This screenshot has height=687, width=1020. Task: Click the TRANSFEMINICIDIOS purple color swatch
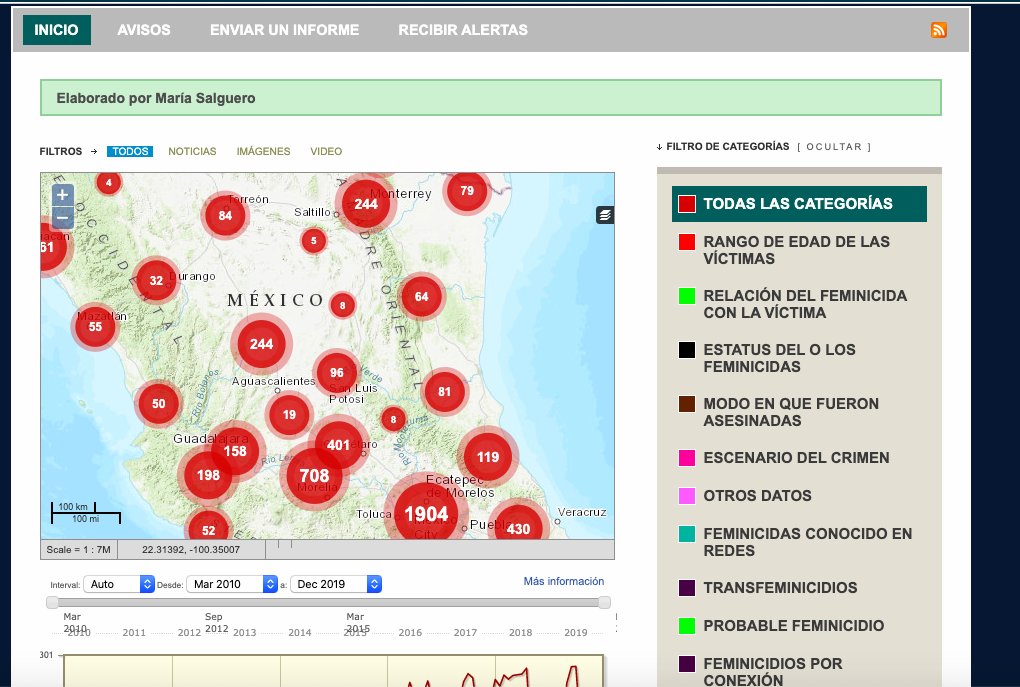pos(687,588)
